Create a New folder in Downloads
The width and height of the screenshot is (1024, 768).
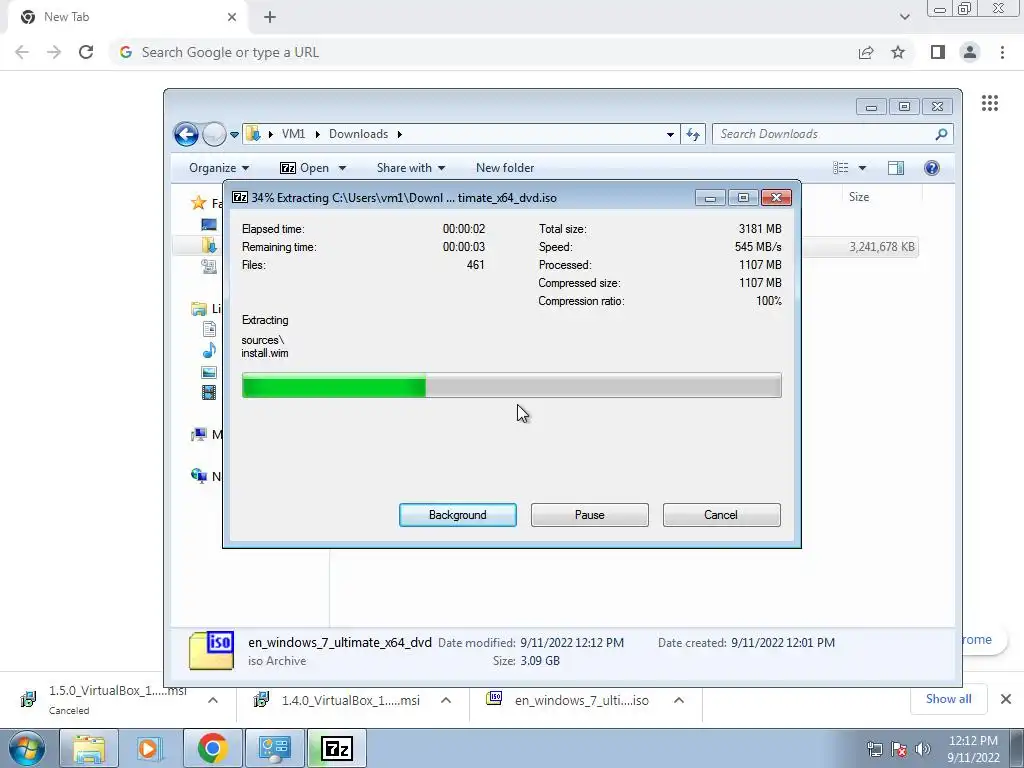[505, 168]
